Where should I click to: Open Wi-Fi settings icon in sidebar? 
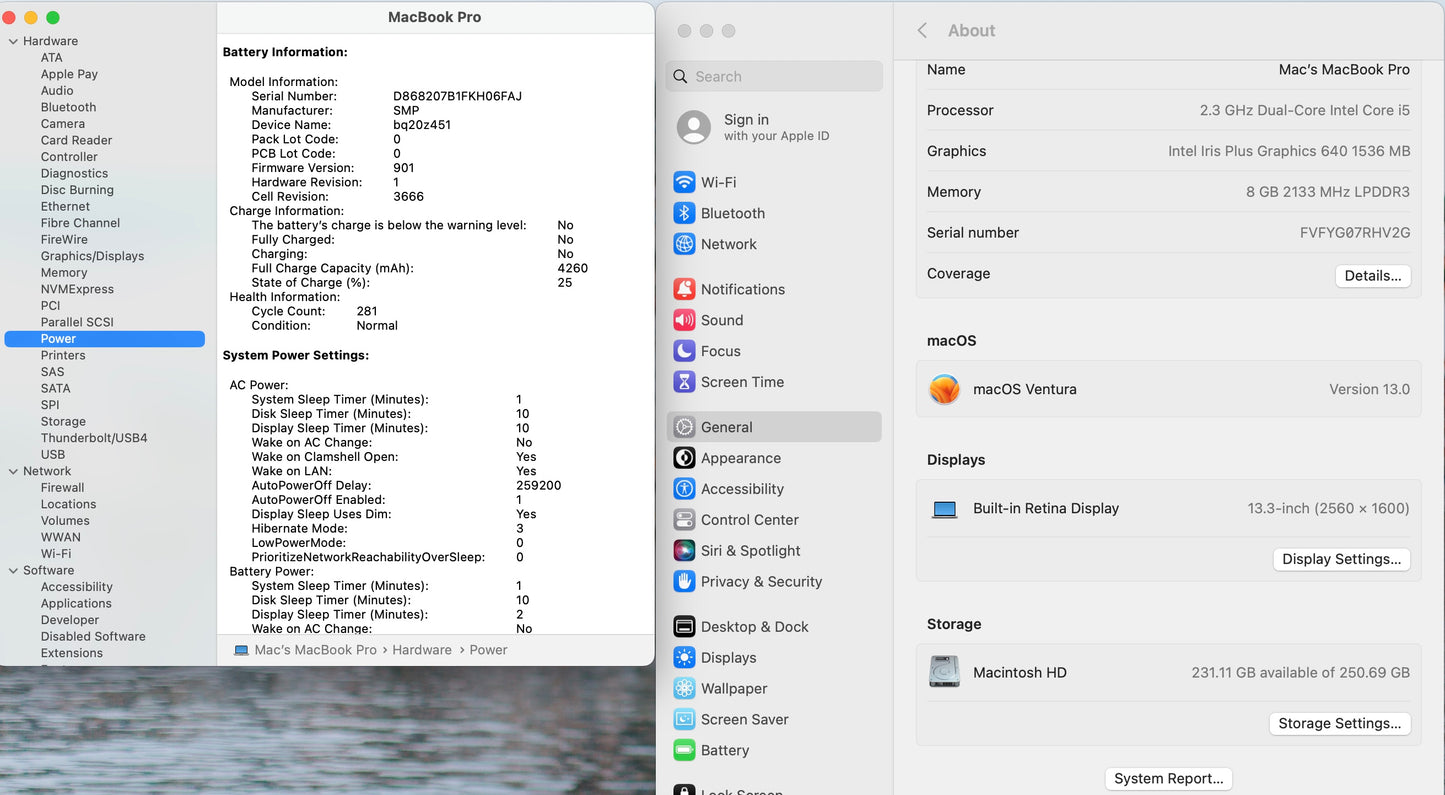[684, 182]
